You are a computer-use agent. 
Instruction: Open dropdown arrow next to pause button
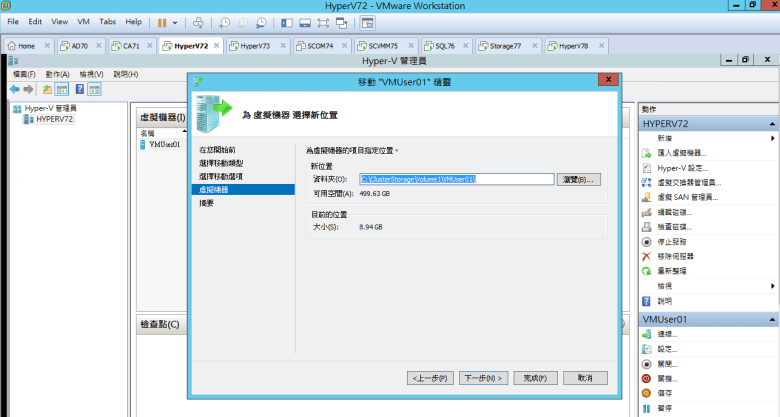176,21
